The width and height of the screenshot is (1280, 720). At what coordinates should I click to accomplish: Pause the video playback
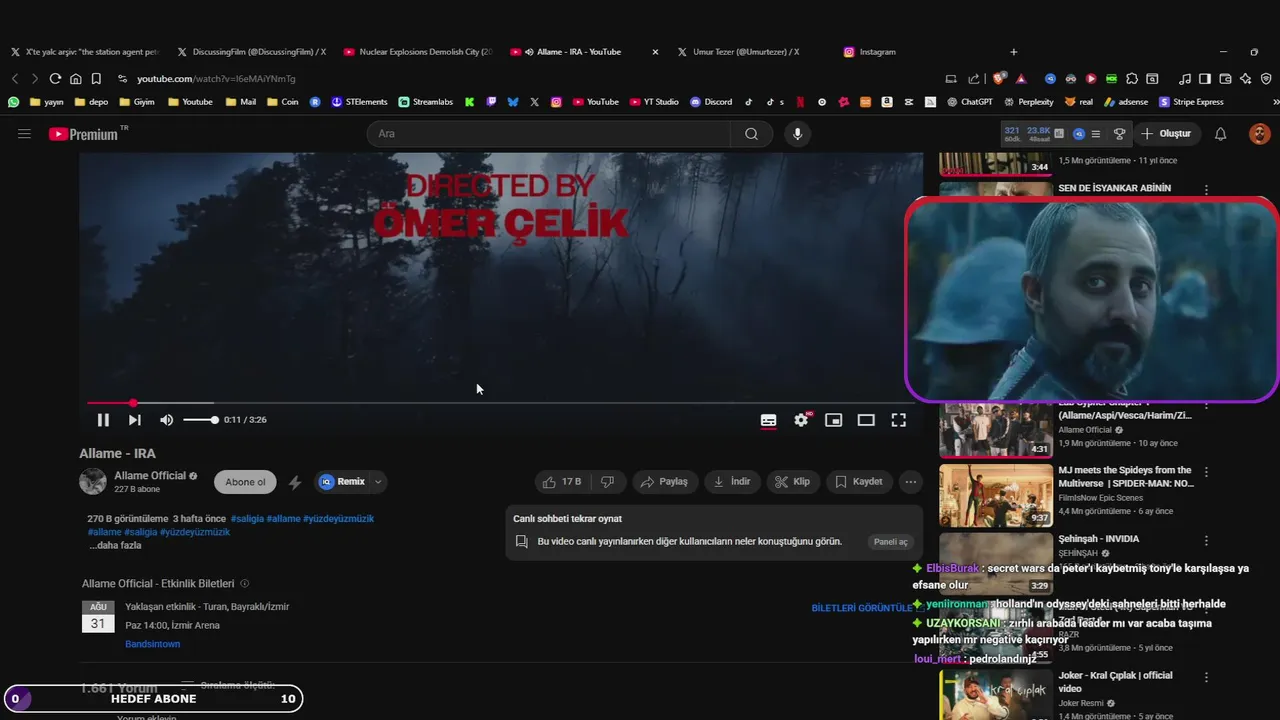103,420
